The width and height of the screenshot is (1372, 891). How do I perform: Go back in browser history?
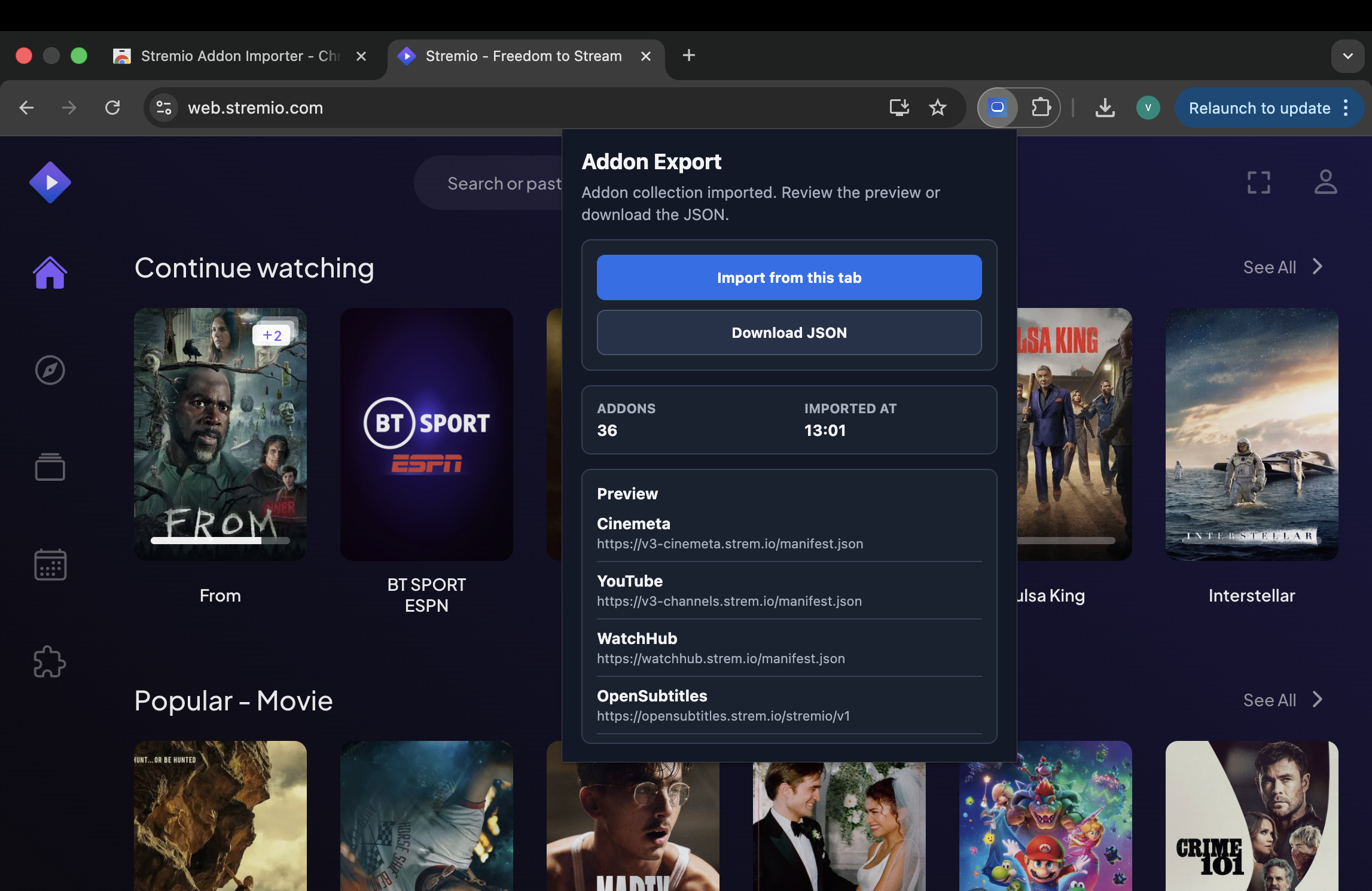tap(26, 108)
